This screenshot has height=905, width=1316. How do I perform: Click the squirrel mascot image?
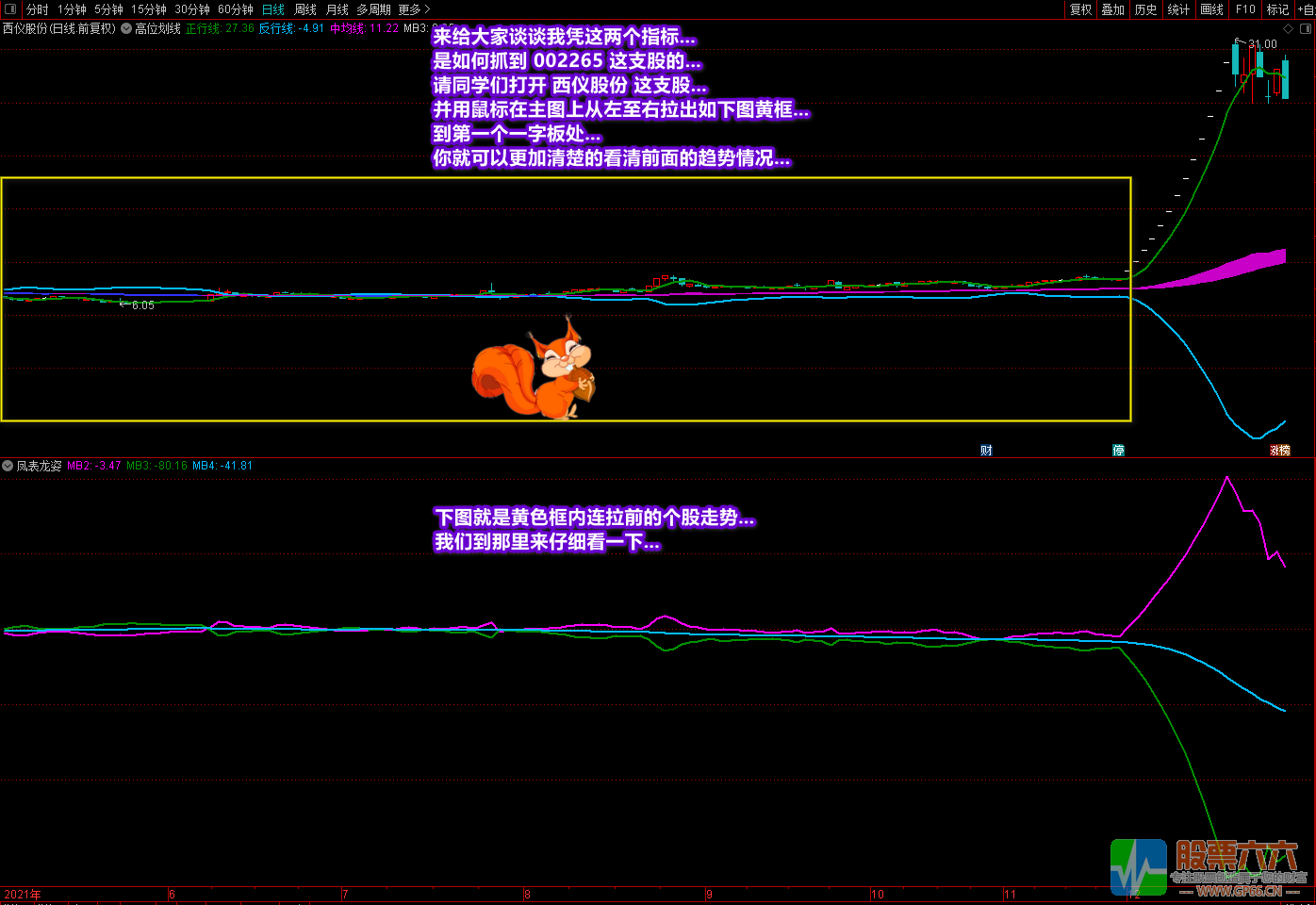click(x=535, y=370)
